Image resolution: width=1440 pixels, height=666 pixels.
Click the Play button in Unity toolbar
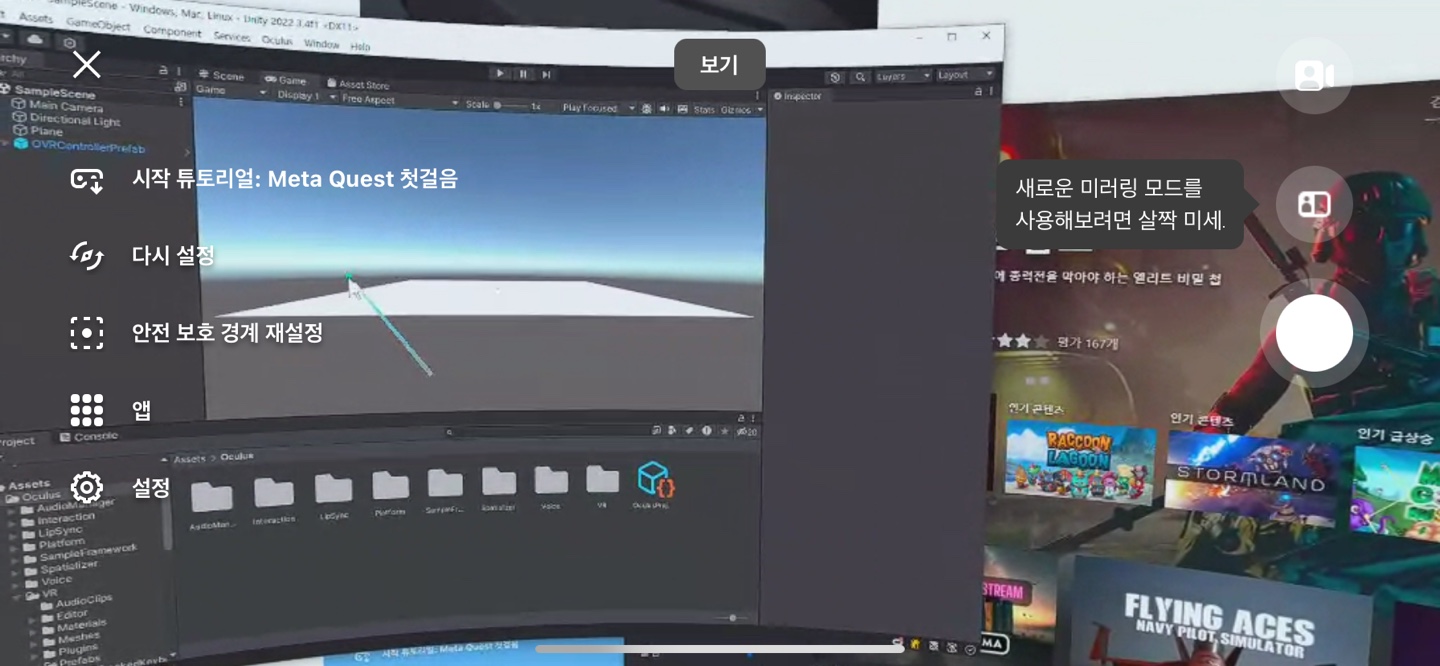pyautogui.click(x=500, y=73)
